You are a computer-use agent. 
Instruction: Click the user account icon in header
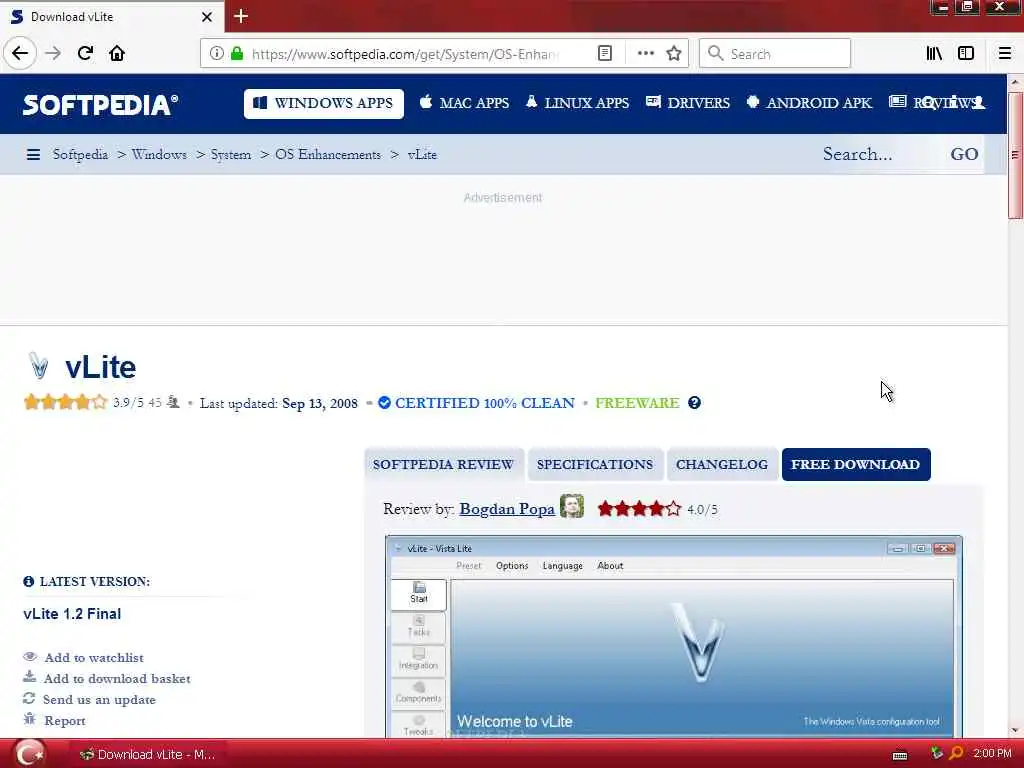pyautogui.click(x=978, y=103)
